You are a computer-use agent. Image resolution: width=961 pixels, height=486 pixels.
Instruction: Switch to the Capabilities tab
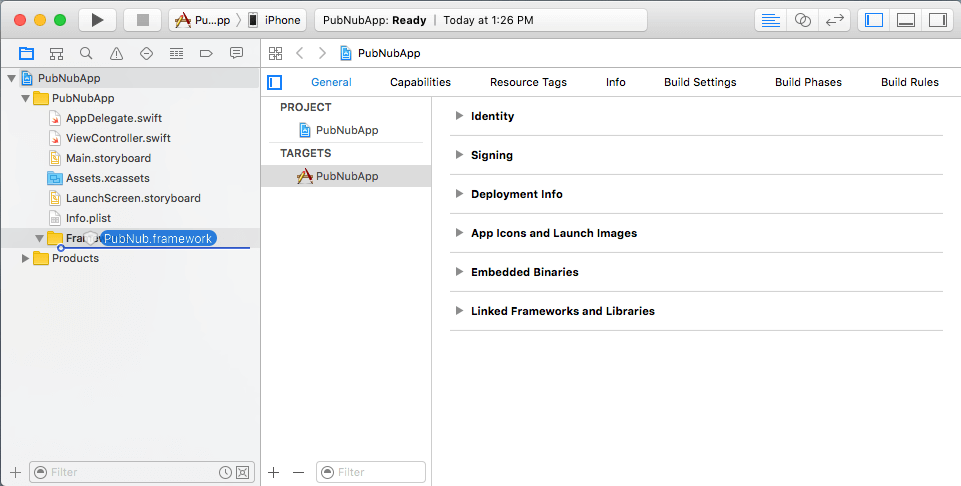click(420, 82)
